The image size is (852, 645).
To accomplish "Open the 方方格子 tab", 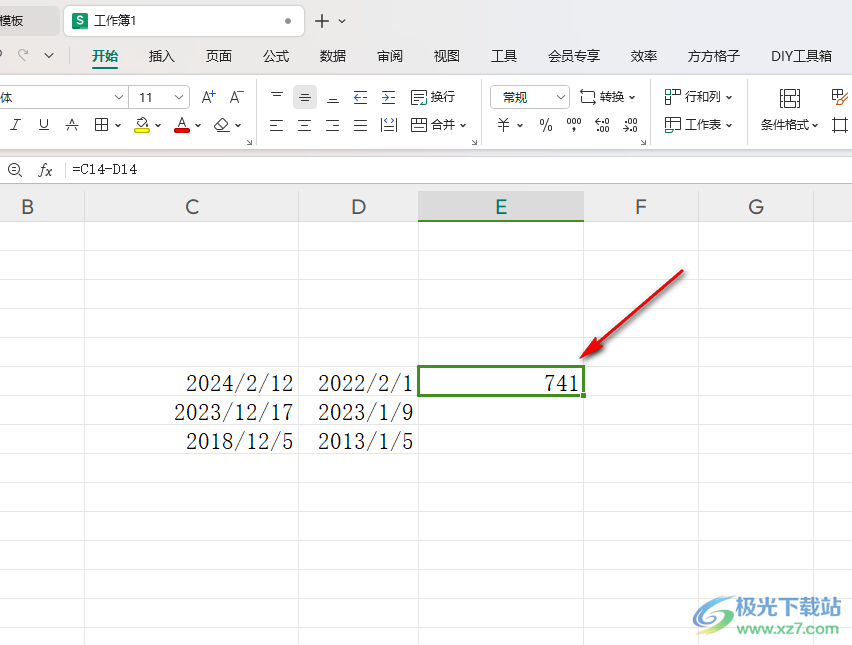I will [x=713, y=56].
